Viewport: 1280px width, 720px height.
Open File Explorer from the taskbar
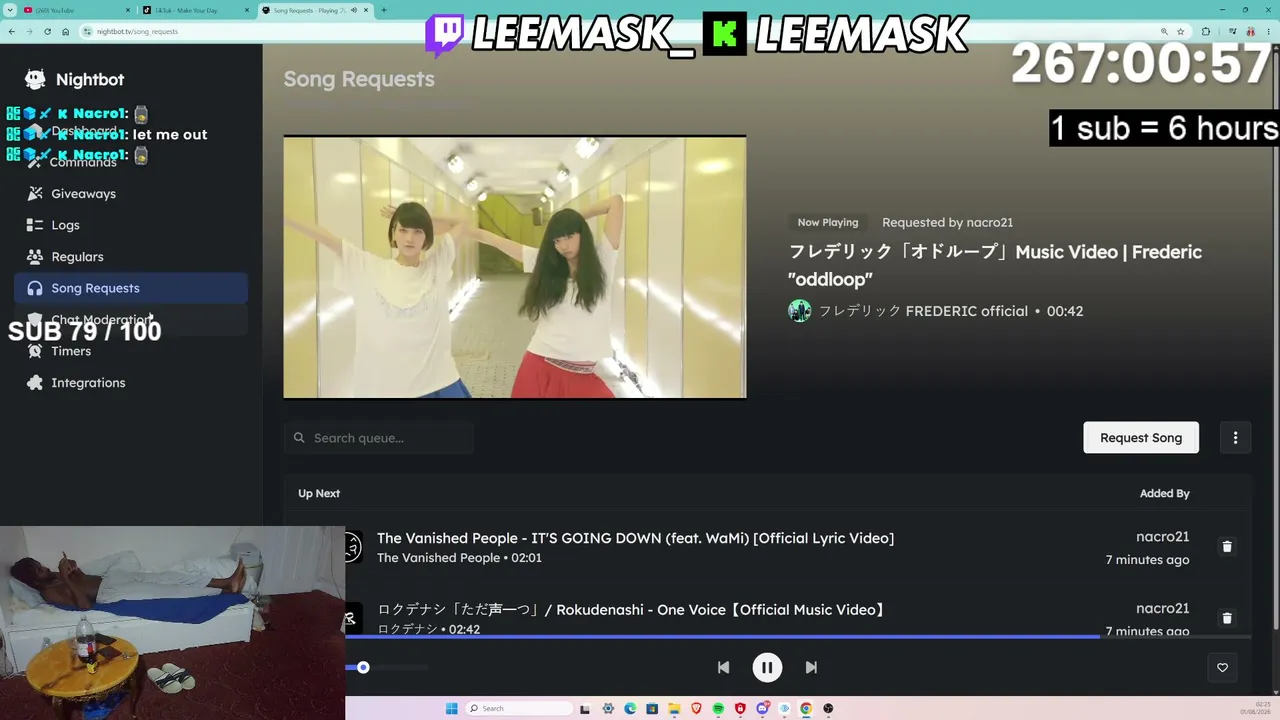point(674,708)
